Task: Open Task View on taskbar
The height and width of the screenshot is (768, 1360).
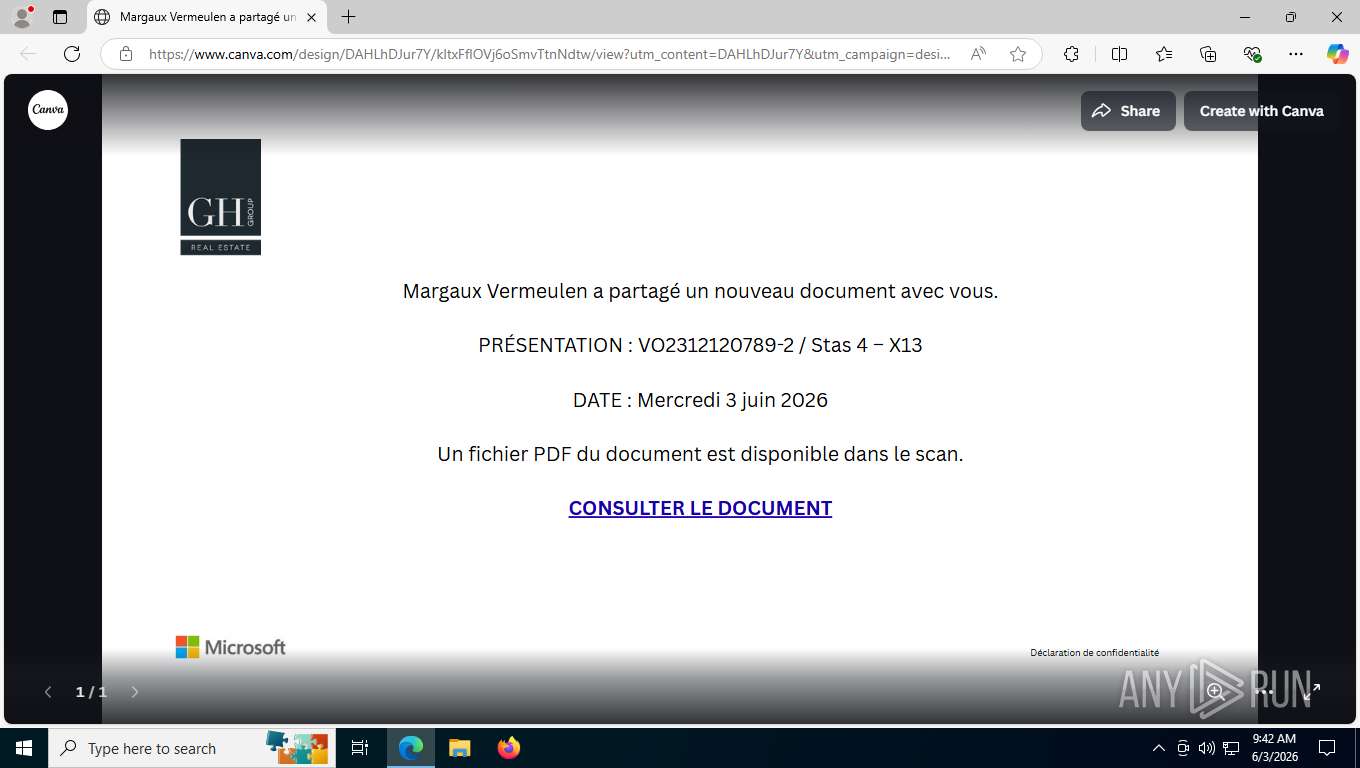Action: pos(360,748)
